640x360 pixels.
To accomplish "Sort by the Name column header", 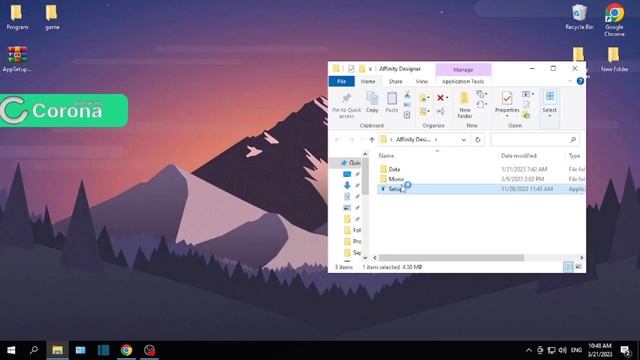I will [x=386, y=156].
